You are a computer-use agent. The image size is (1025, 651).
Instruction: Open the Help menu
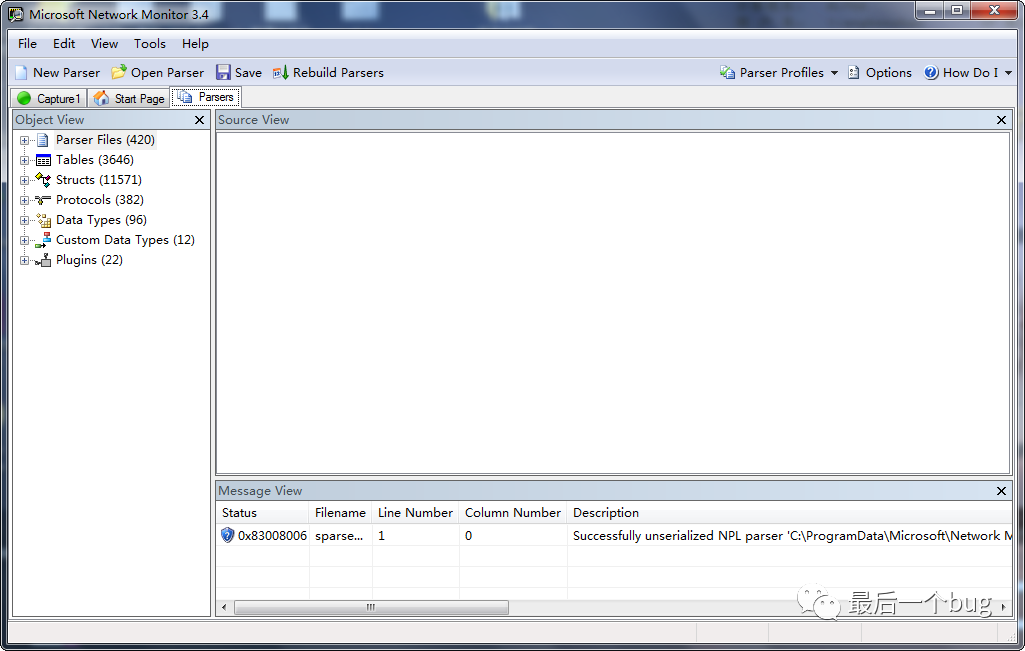point(195,44)
